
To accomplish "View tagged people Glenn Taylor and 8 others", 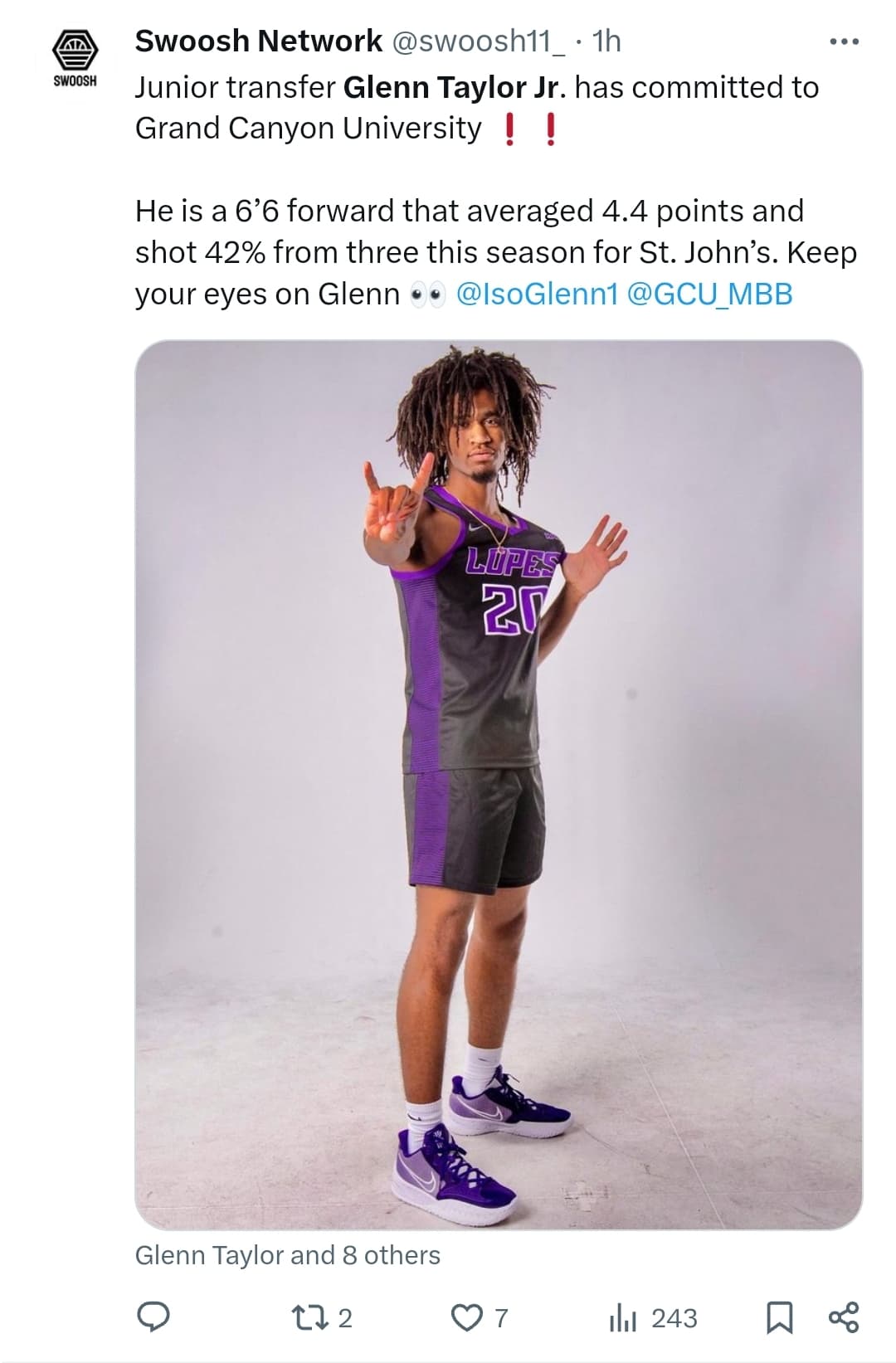I will pos(288,1255).
